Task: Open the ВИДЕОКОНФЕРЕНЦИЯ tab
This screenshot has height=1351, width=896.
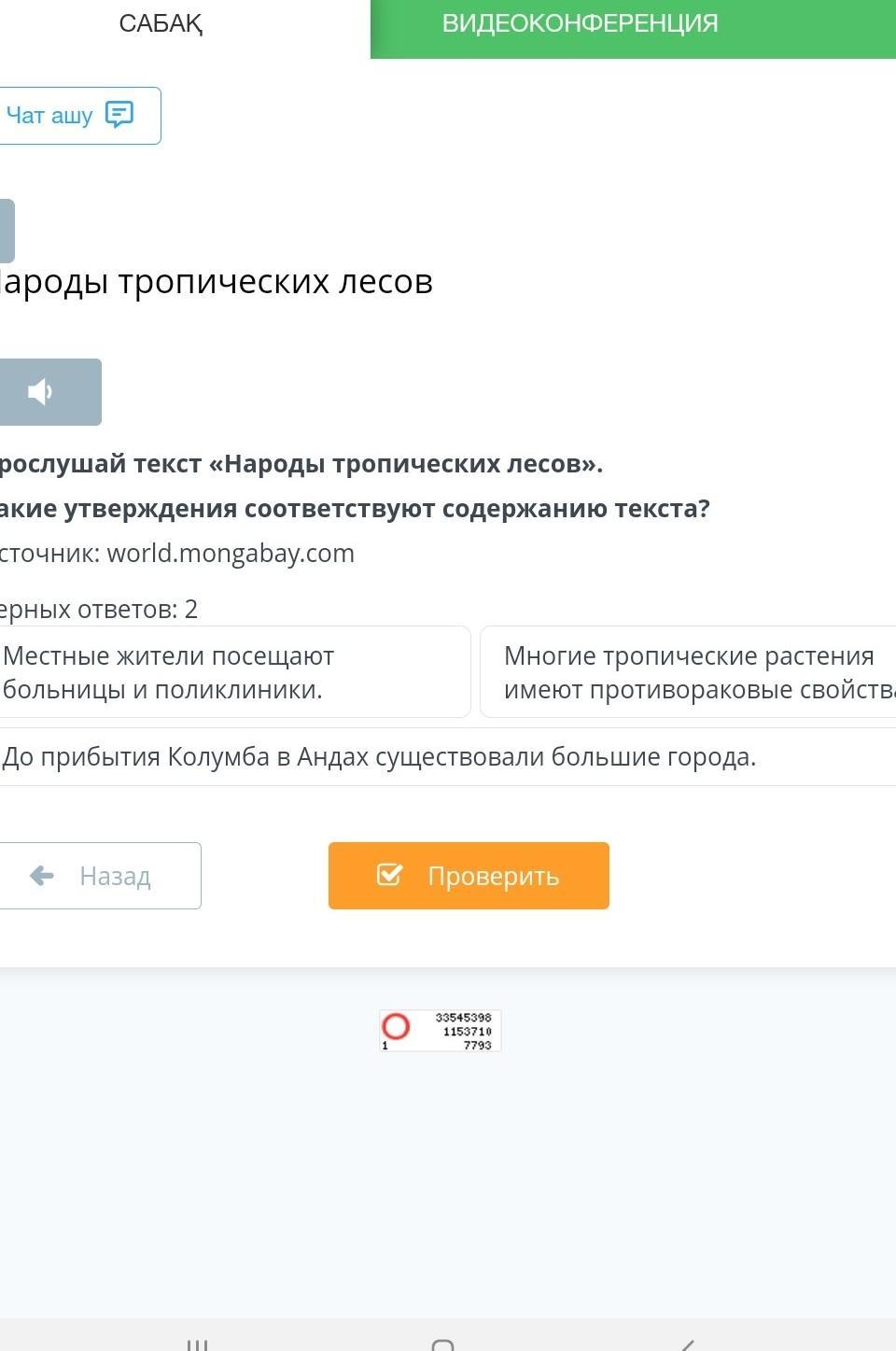Action: coord(580,24)
